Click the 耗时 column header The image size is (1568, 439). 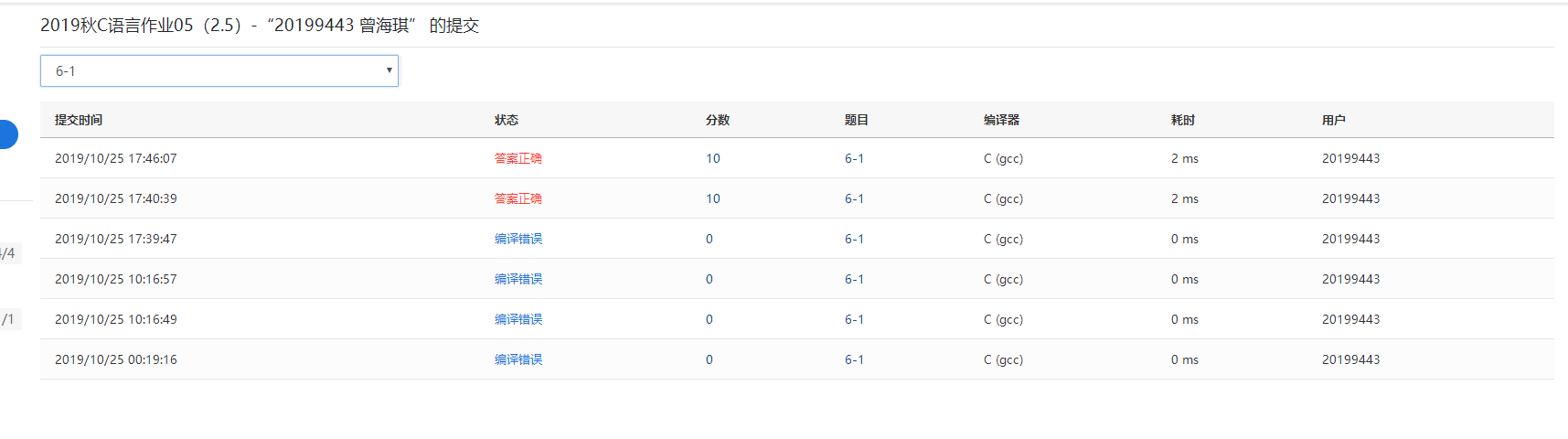point(1183,120)
